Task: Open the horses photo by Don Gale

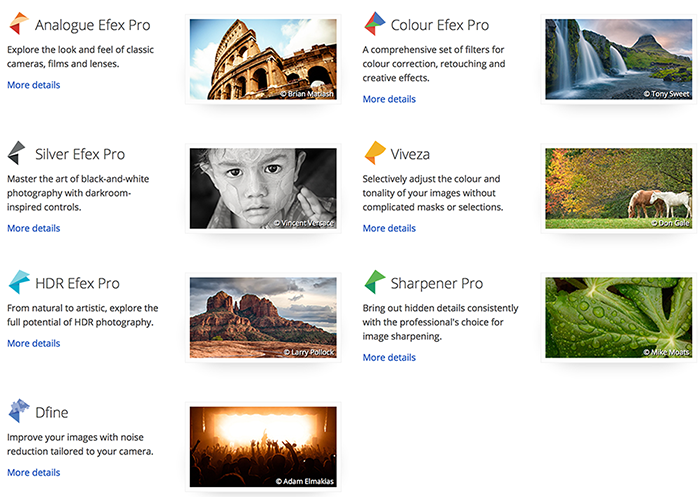Action: pyautogui.click(x=619, y=188)
